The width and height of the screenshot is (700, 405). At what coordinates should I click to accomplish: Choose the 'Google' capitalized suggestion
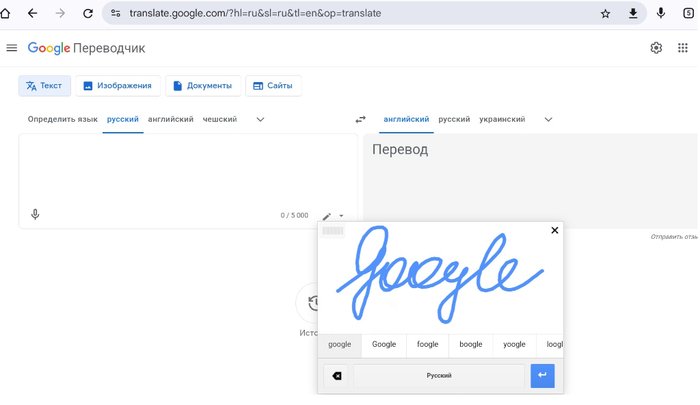(x=384, y=344)
